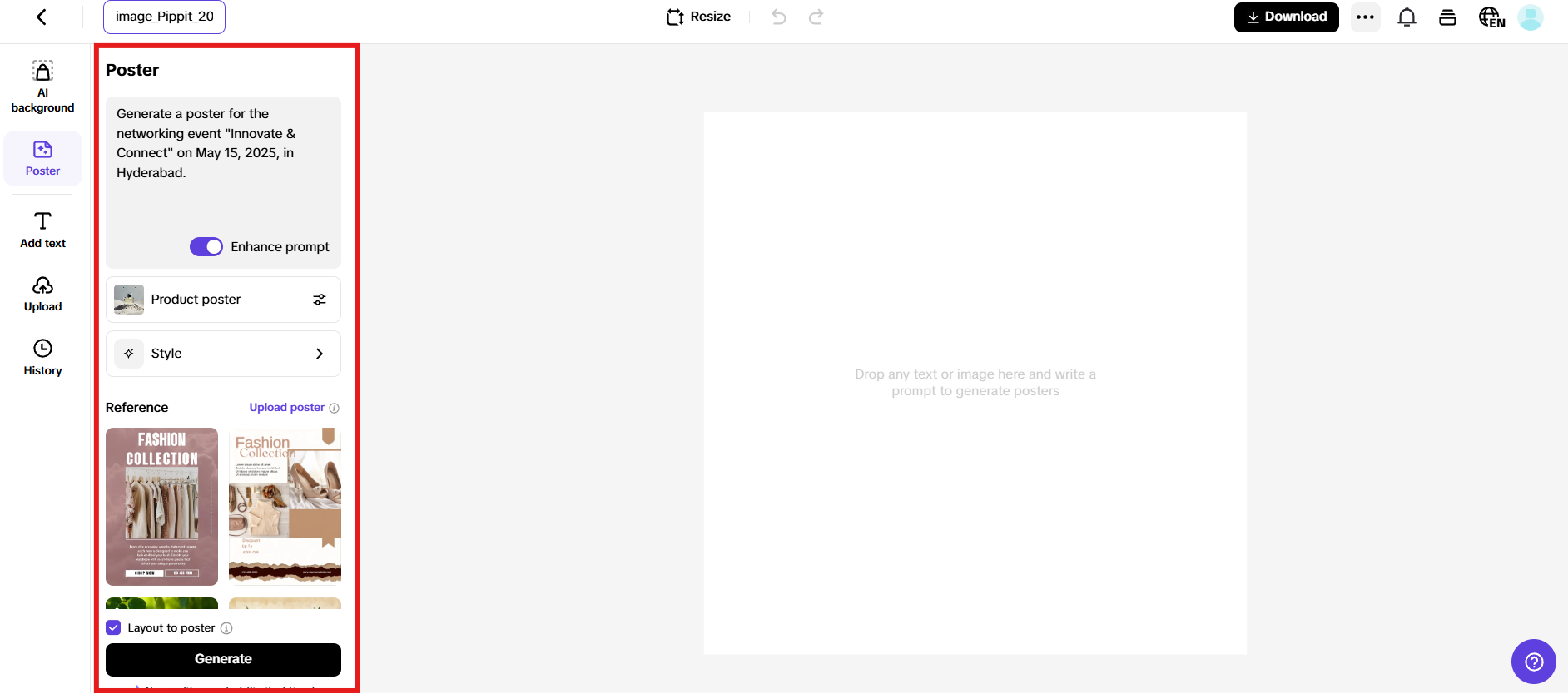The height and width of the screenshot is (694, 1568).
Task: Open the Product poster type selector
Action: click(x=223, y=300)
